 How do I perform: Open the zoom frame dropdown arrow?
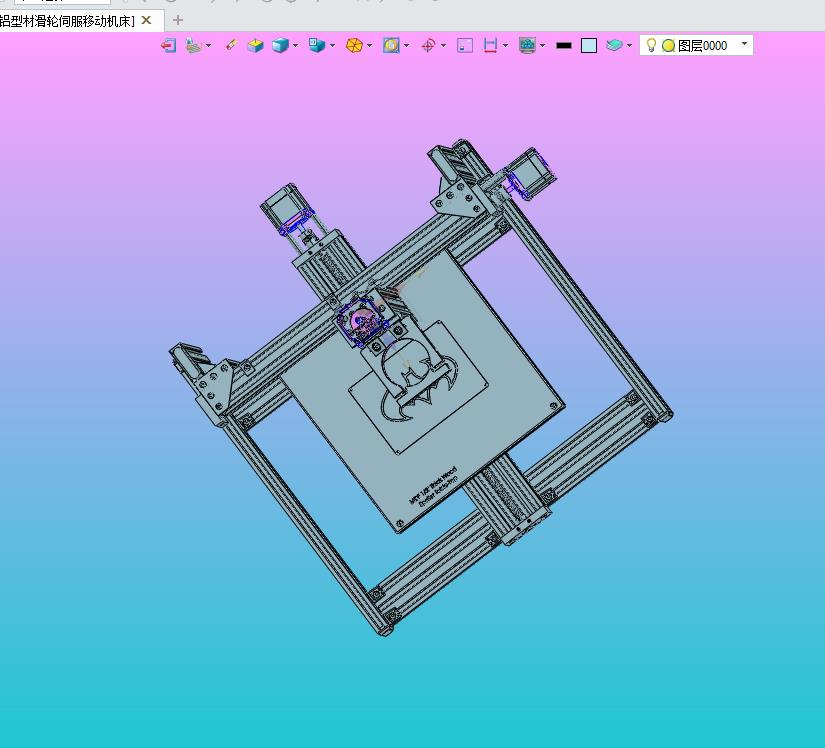(x=406, y=46)
